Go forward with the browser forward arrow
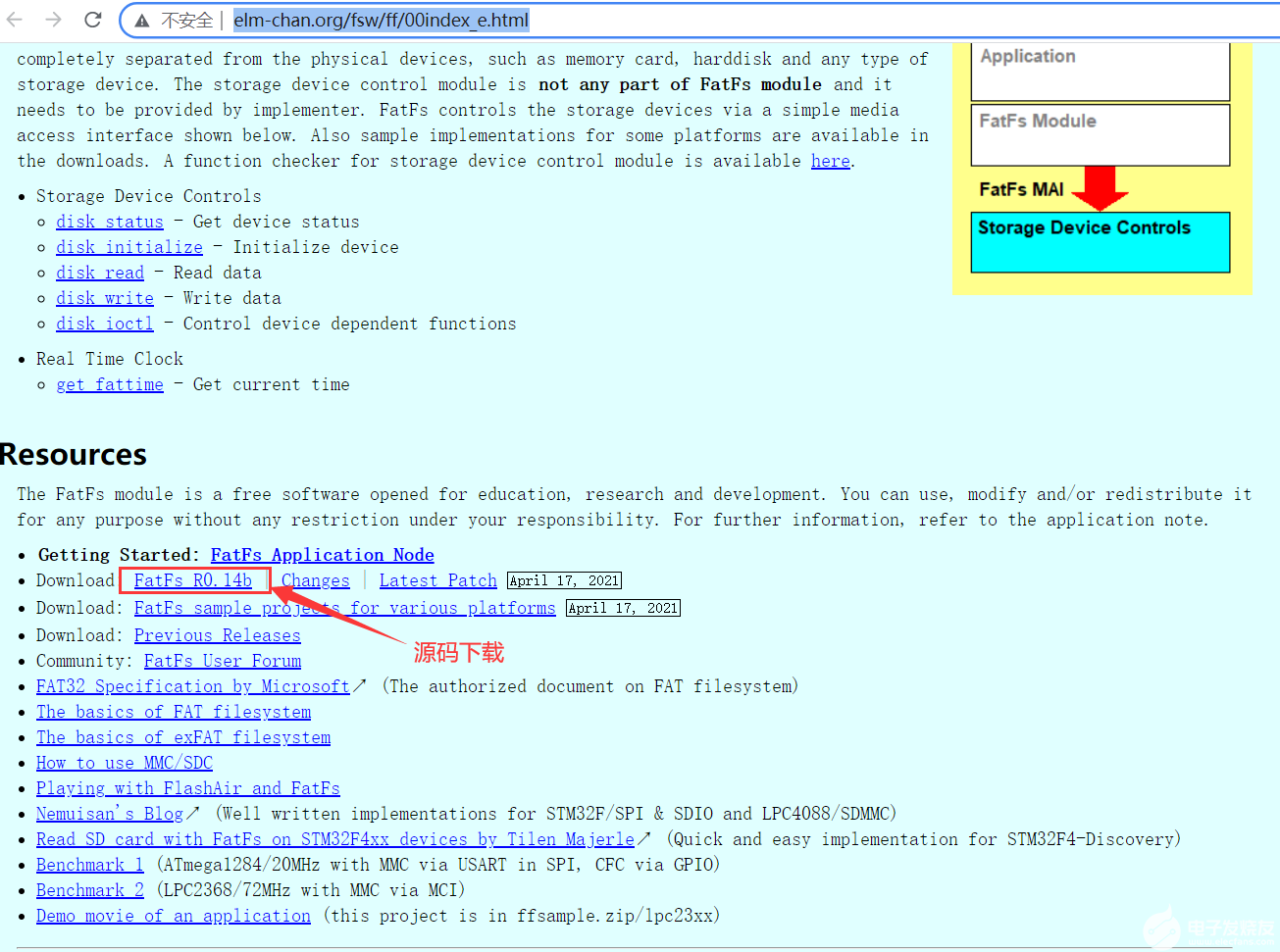1280x952 pixels. tap(54, 20)
